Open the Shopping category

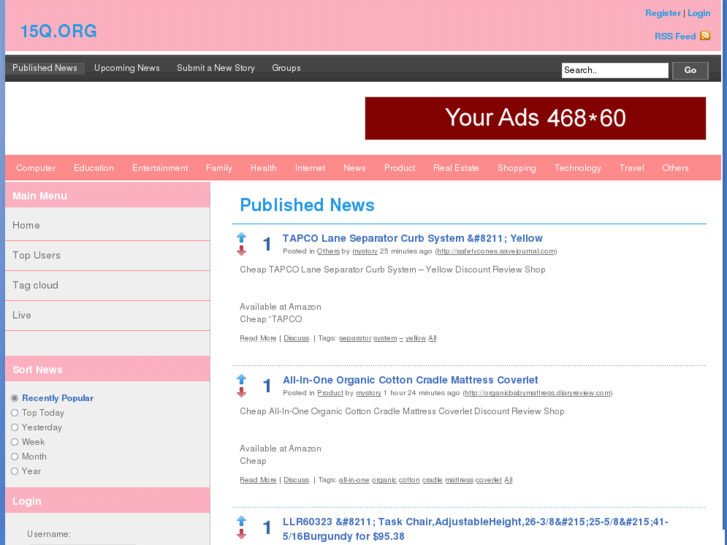coord(517,168)
